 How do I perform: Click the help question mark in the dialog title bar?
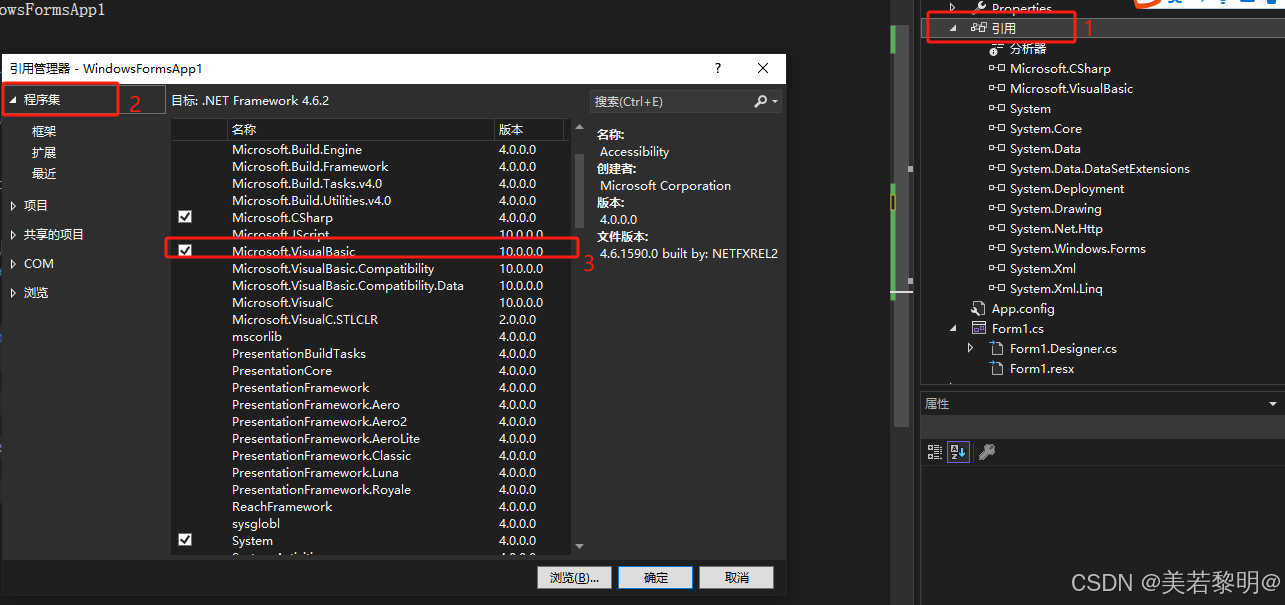point(717,68)
